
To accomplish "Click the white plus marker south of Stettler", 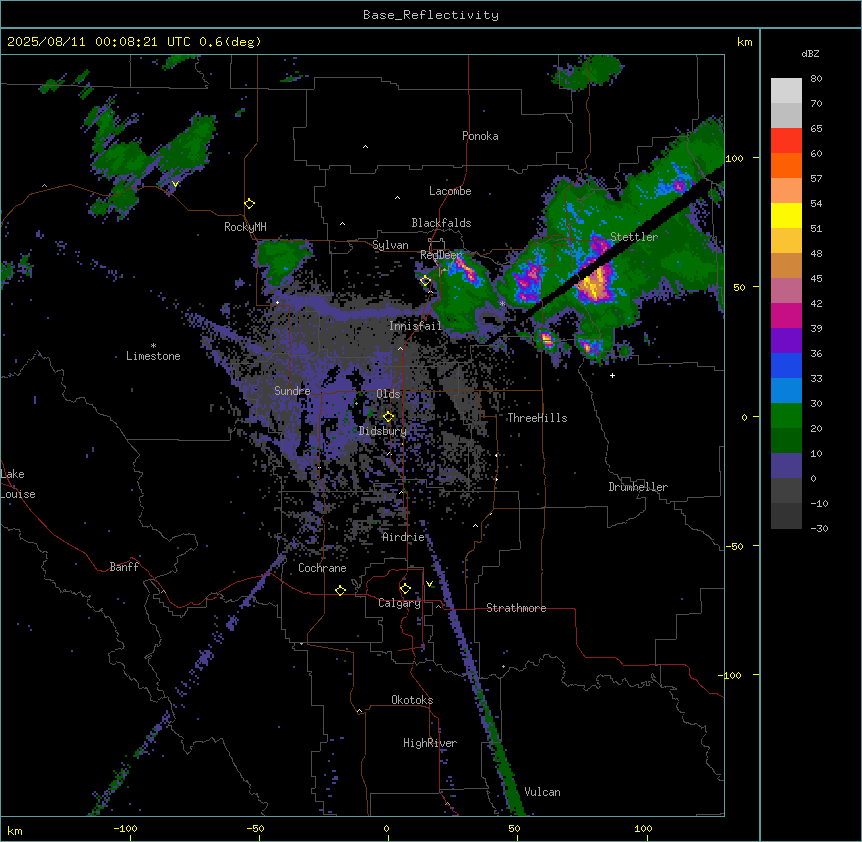I will click(612, 375).
